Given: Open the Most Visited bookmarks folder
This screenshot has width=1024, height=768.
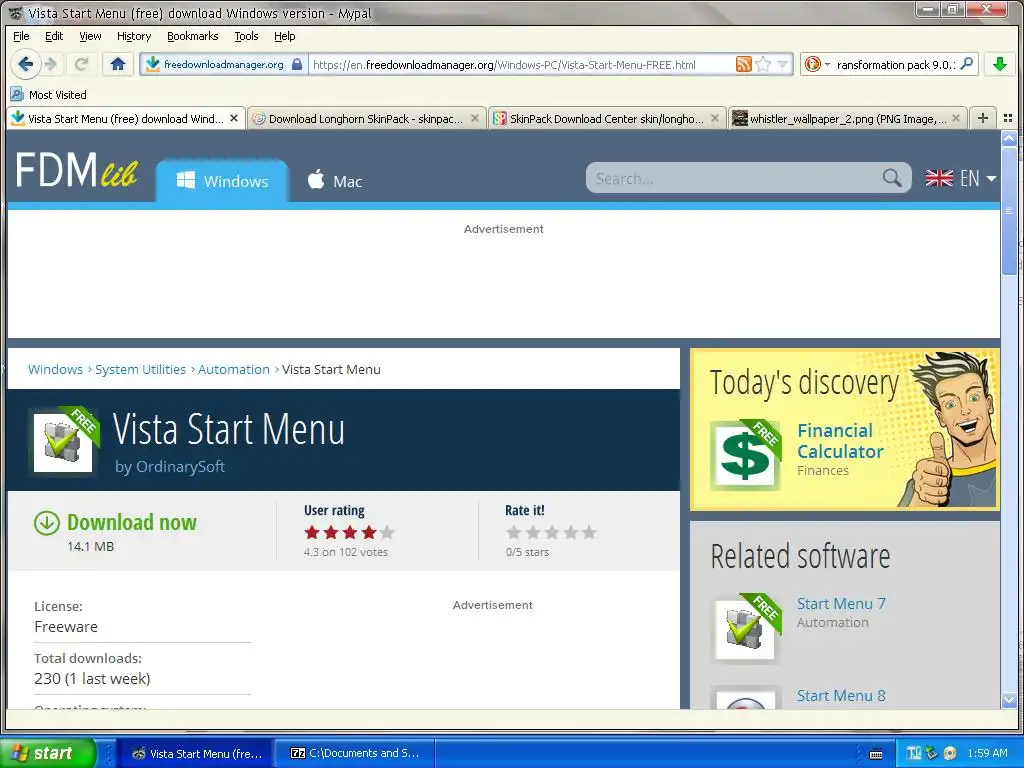Looking at the screenshot, I should [49, 95].
